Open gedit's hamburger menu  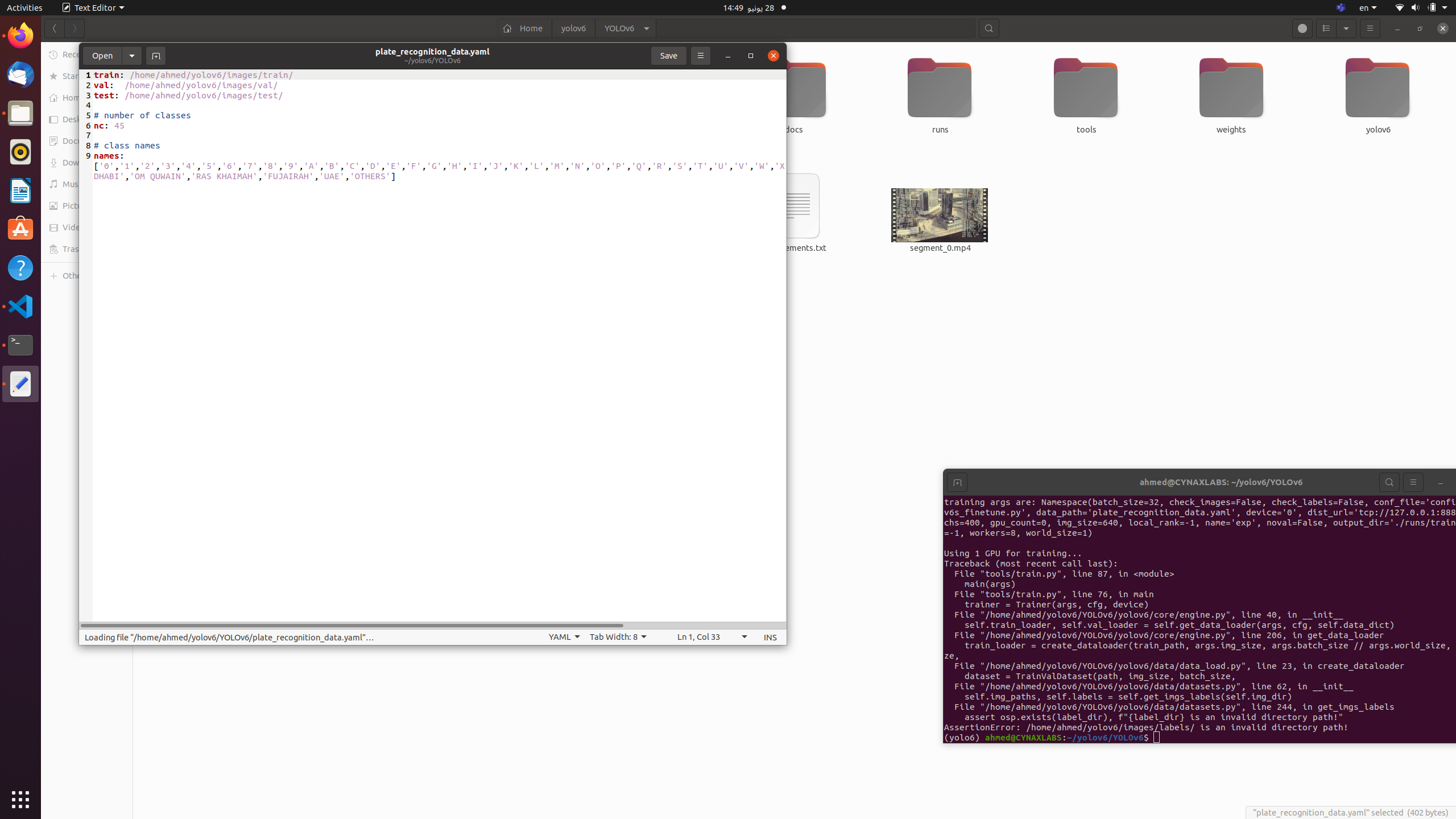(x=700, y=55)
